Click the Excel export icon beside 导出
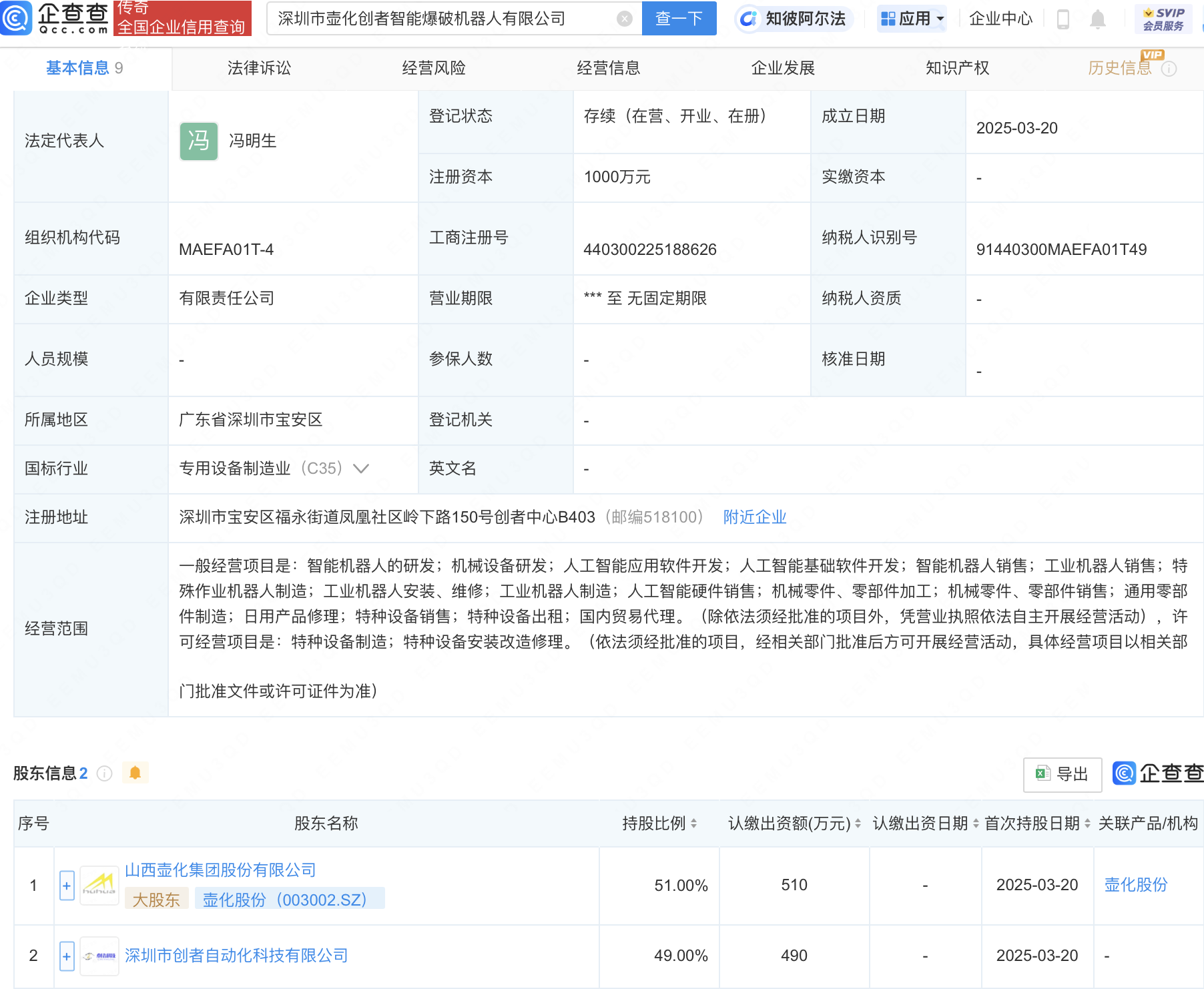Screen dimensions: 1204x989 [x=1042, y=775]
